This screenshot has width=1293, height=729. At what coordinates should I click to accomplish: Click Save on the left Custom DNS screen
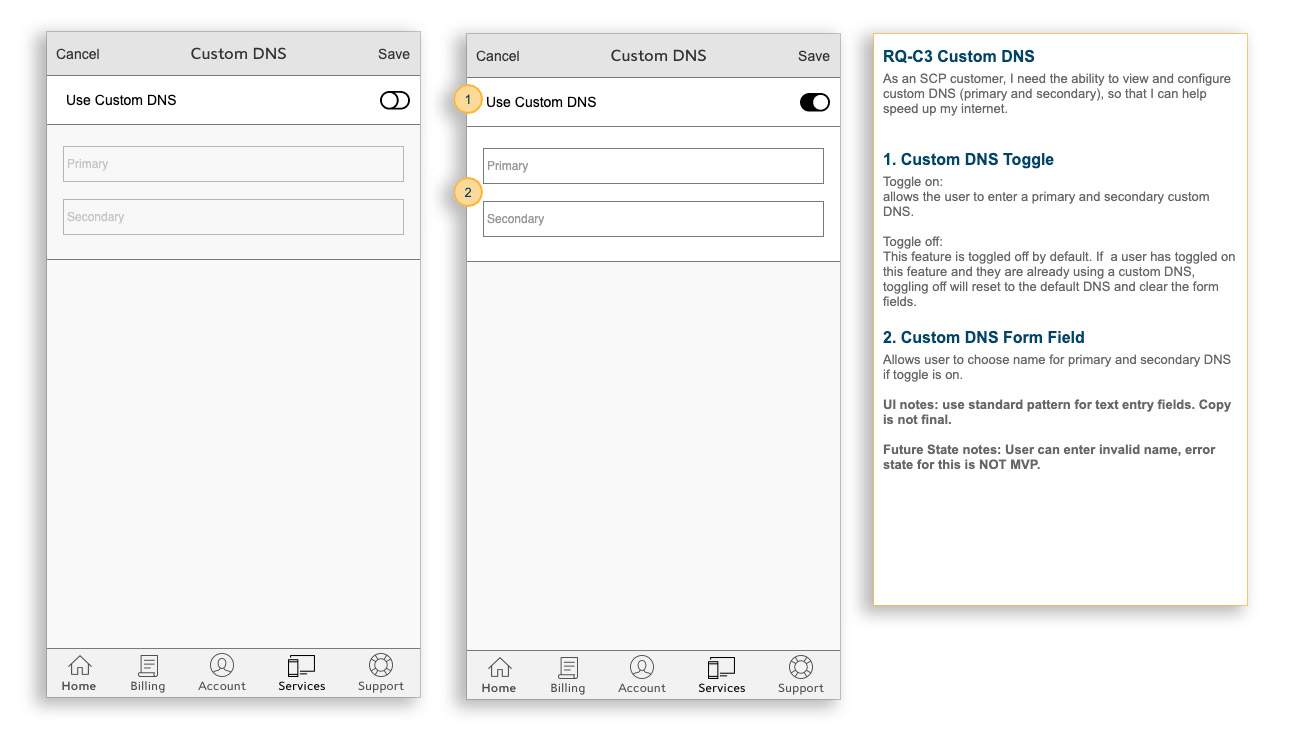tap(393, 55)
